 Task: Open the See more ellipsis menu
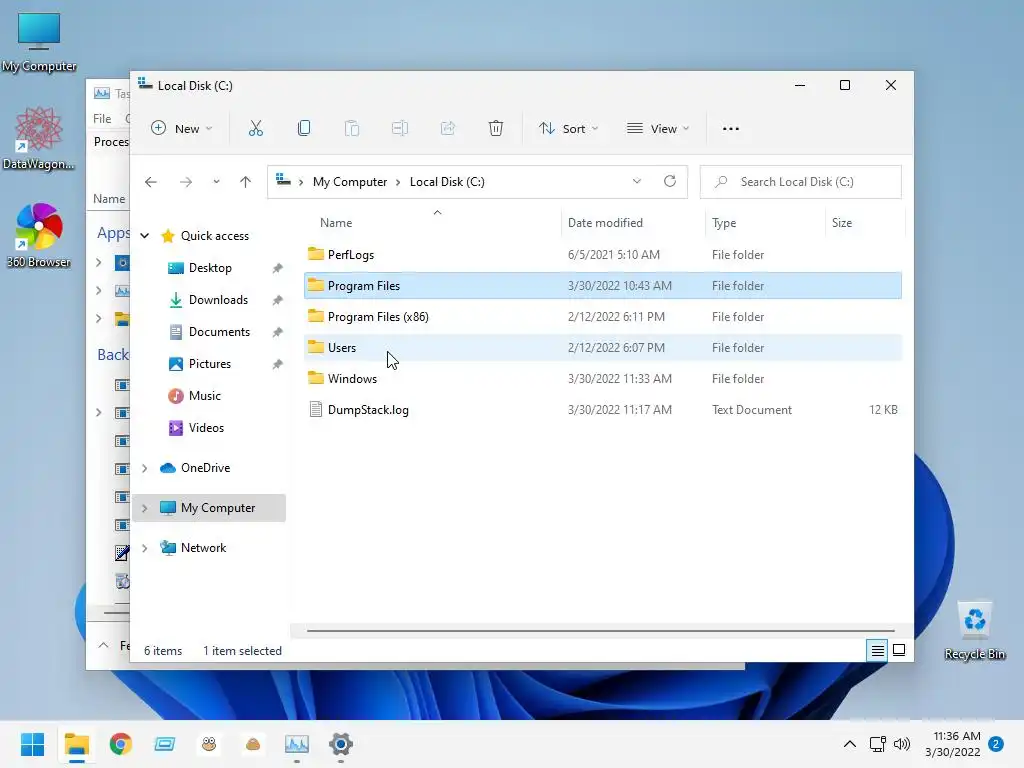(731, 129)
